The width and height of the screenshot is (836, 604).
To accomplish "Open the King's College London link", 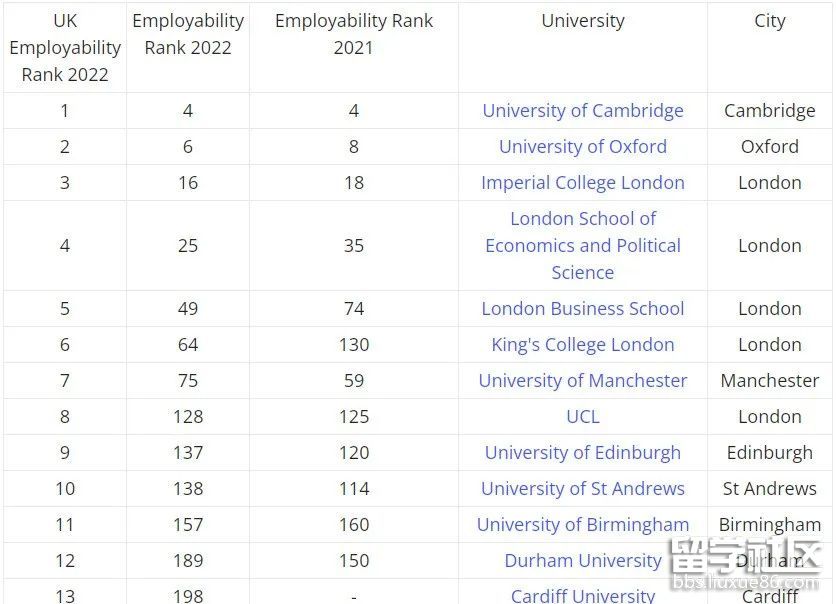I will point(583,344).
